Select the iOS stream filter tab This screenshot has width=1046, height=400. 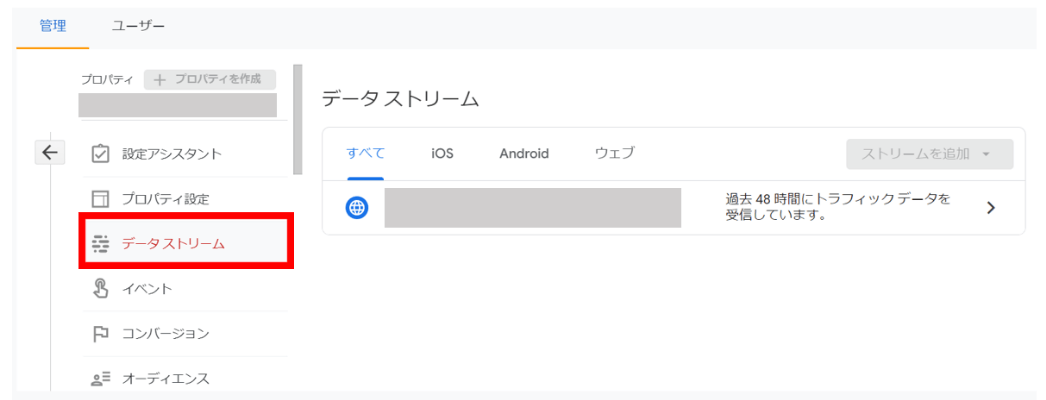[442, 153]
